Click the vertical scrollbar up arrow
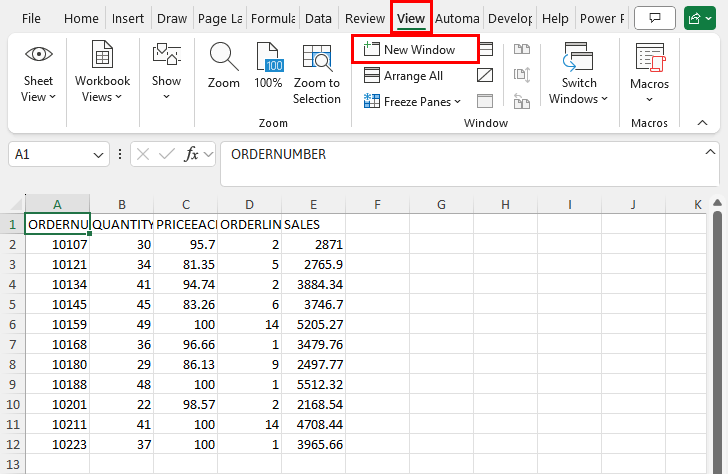728x474 pixels. pyautogui.click(x=717, y=203)
